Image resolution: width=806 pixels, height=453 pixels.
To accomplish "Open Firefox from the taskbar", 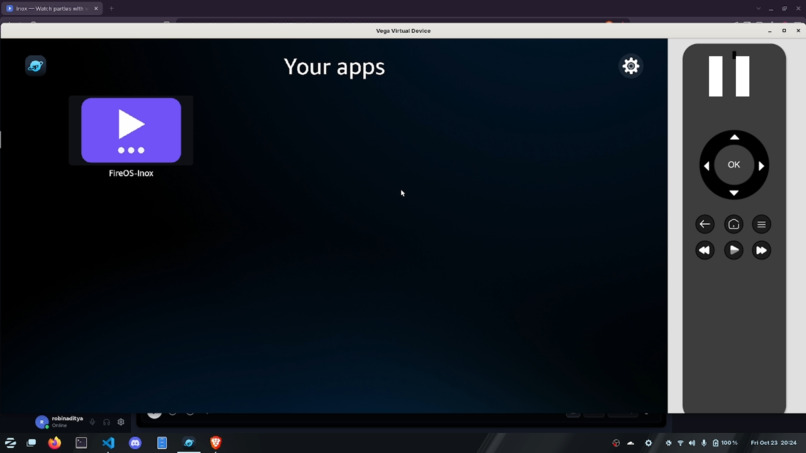I will (x=54, y=443).
